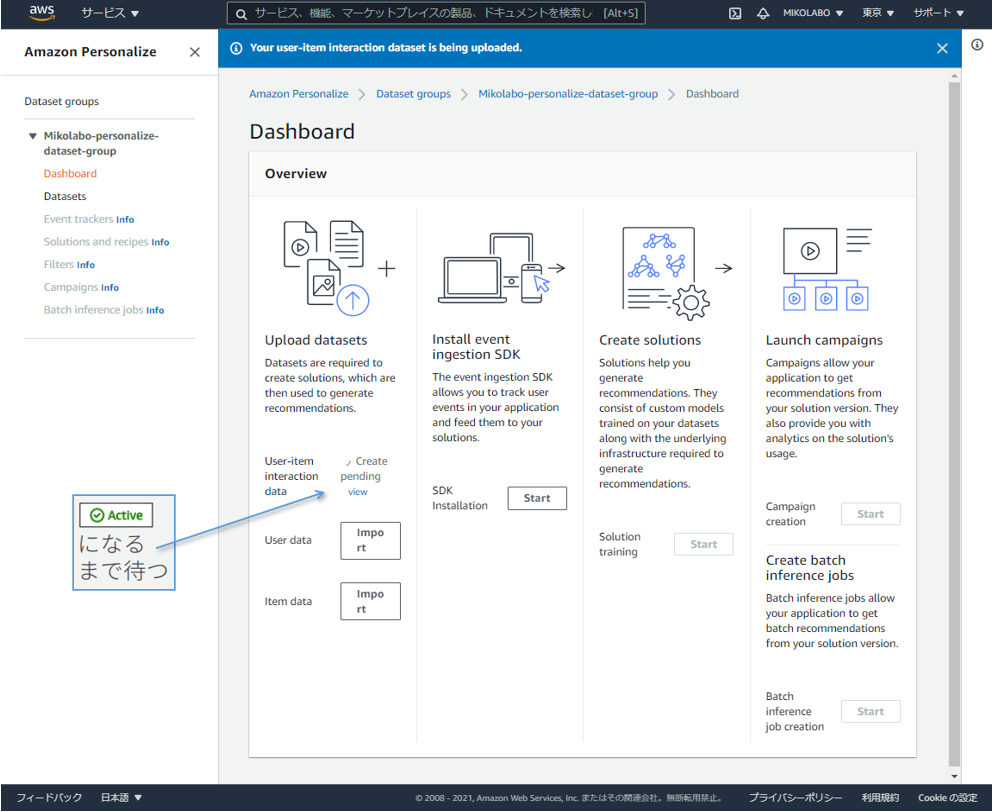Select Dashboard in the sidebar
The width and height of the screenshot is (992, 812).
point(70,173)
